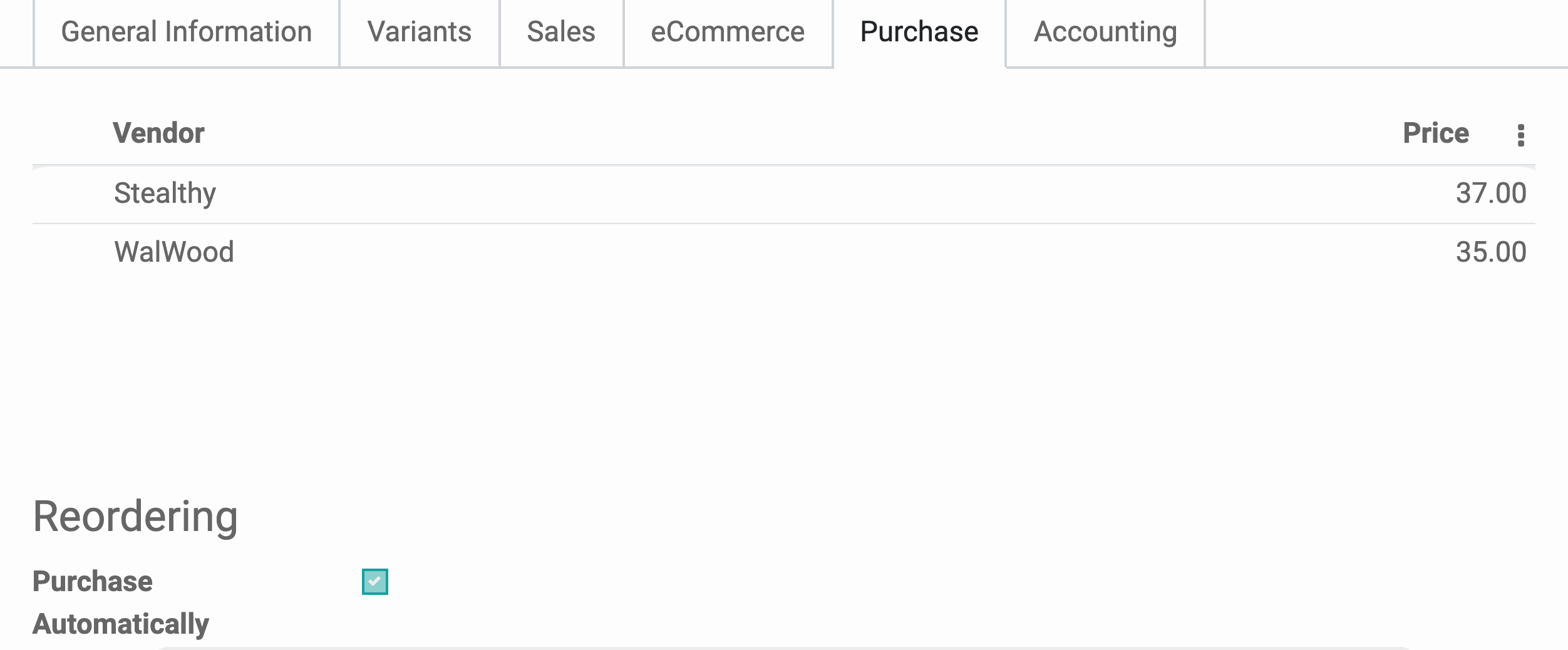Select the 37.00 price cell
The height and width of the screenshot is (650, 1568).
[x=1490, y=193]
